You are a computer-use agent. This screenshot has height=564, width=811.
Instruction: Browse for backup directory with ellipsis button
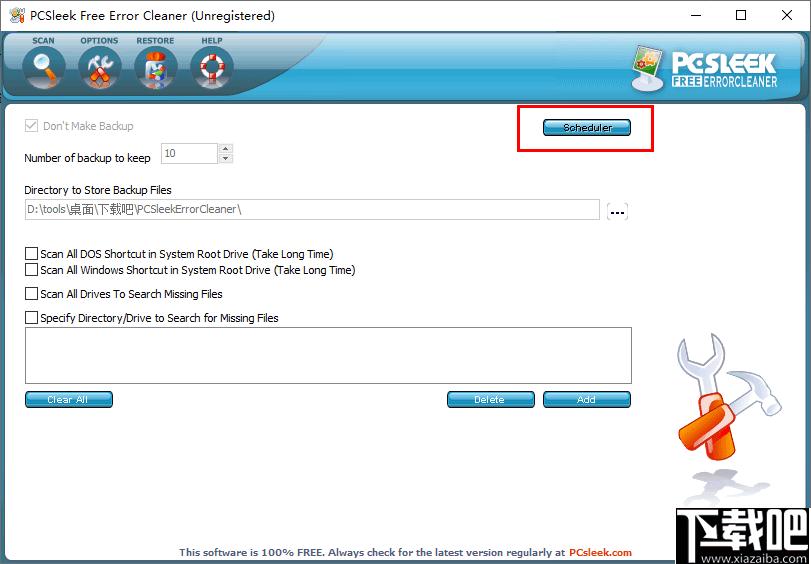click(x=618, y=212)
